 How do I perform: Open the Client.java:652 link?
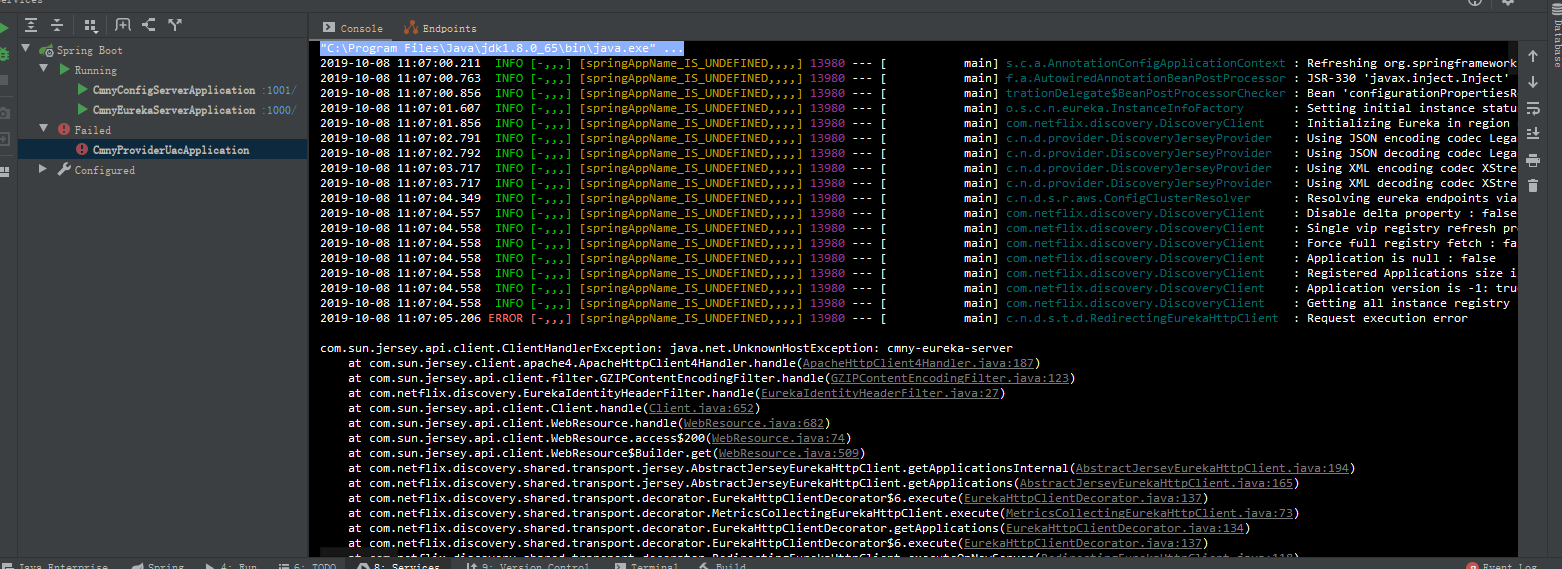(701, 408)
